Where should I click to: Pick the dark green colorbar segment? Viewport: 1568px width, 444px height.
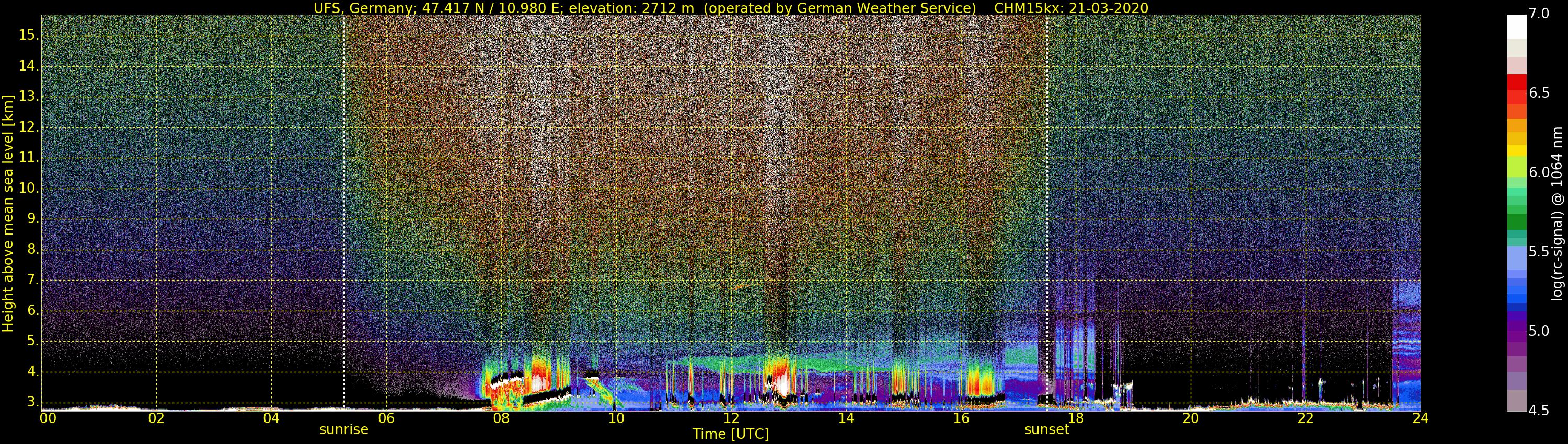pos(1517,222)
